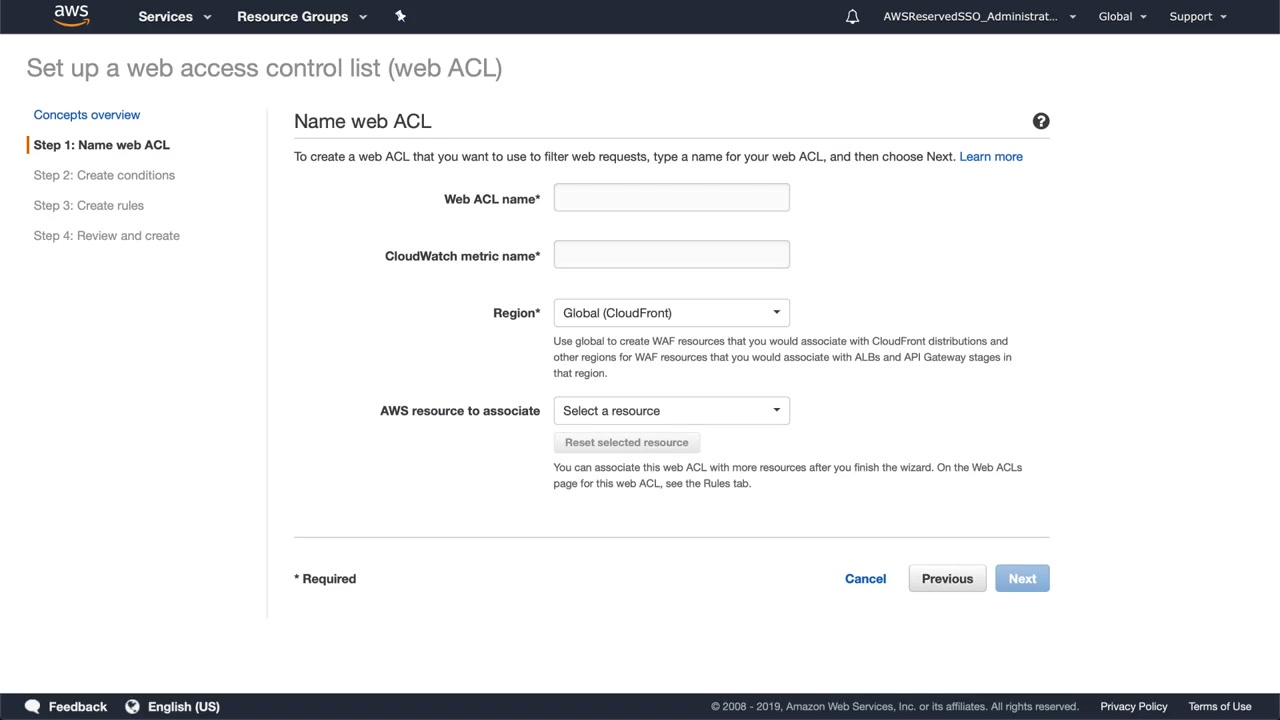Click the pin shortcut icon in navbar
This screenshot has height=720, width=1280.
point(400,16)
